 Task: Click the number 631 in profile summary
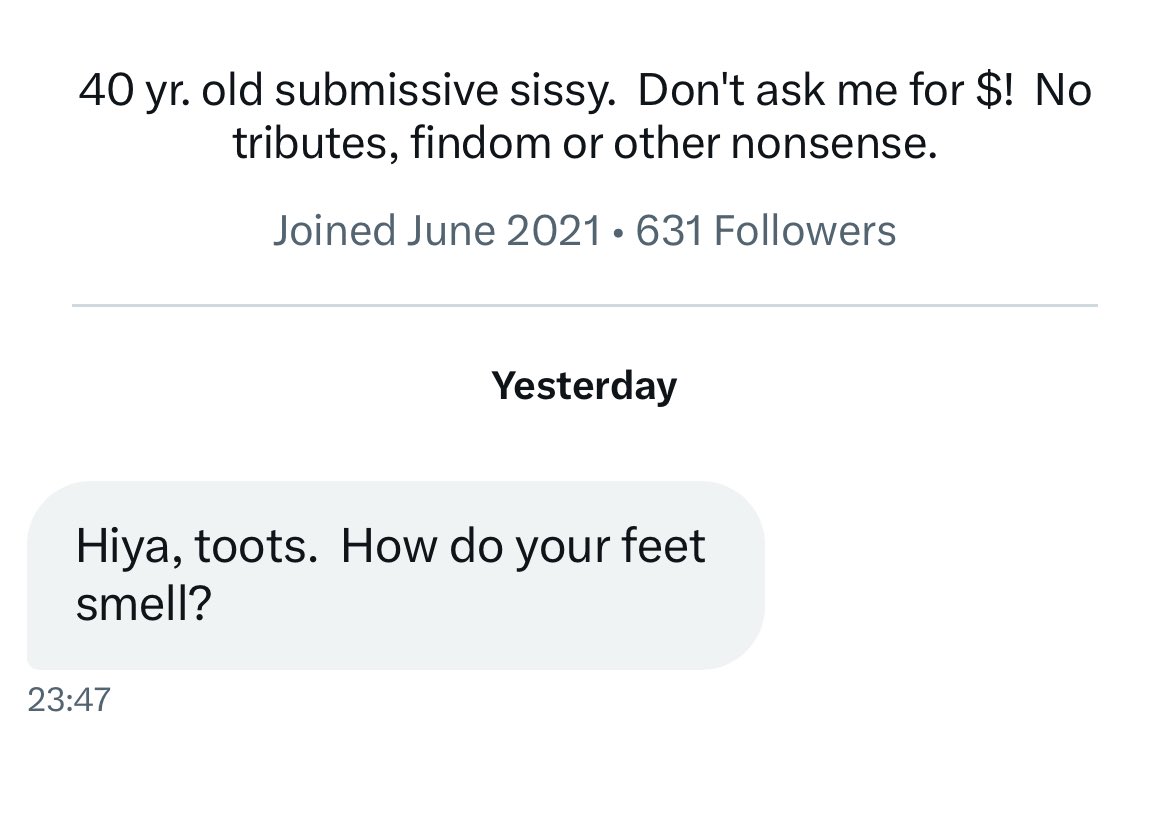(669, 231)
